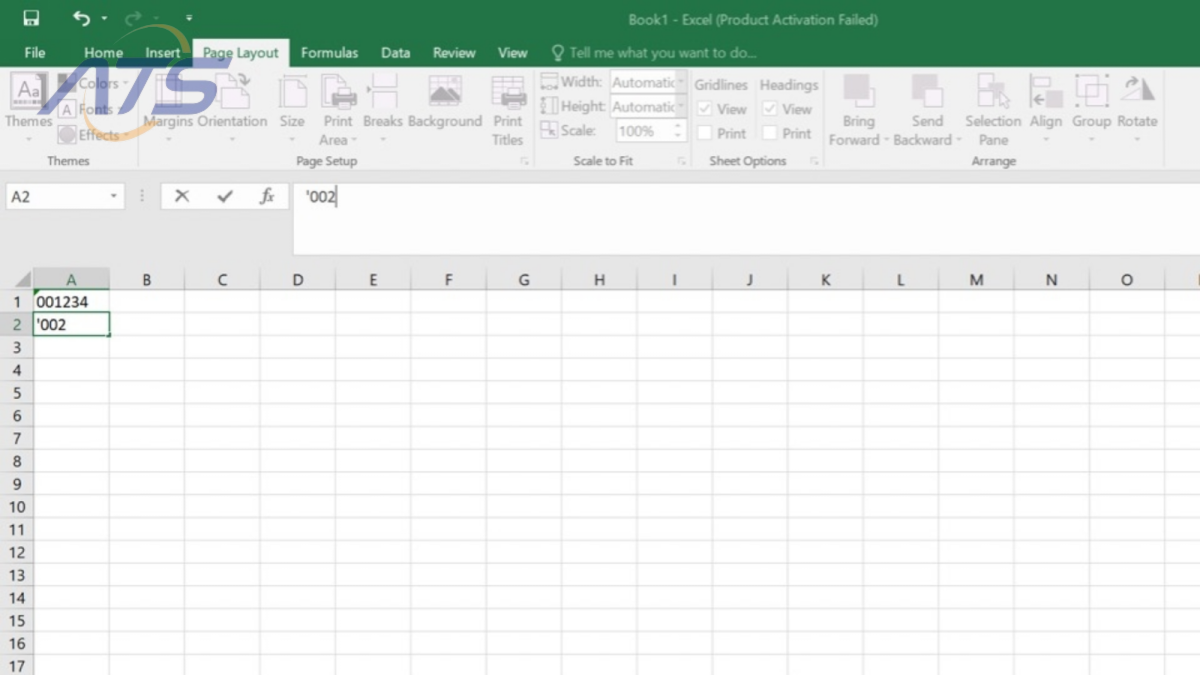
Task: Open the View ribbon tab
Action: 512,53
